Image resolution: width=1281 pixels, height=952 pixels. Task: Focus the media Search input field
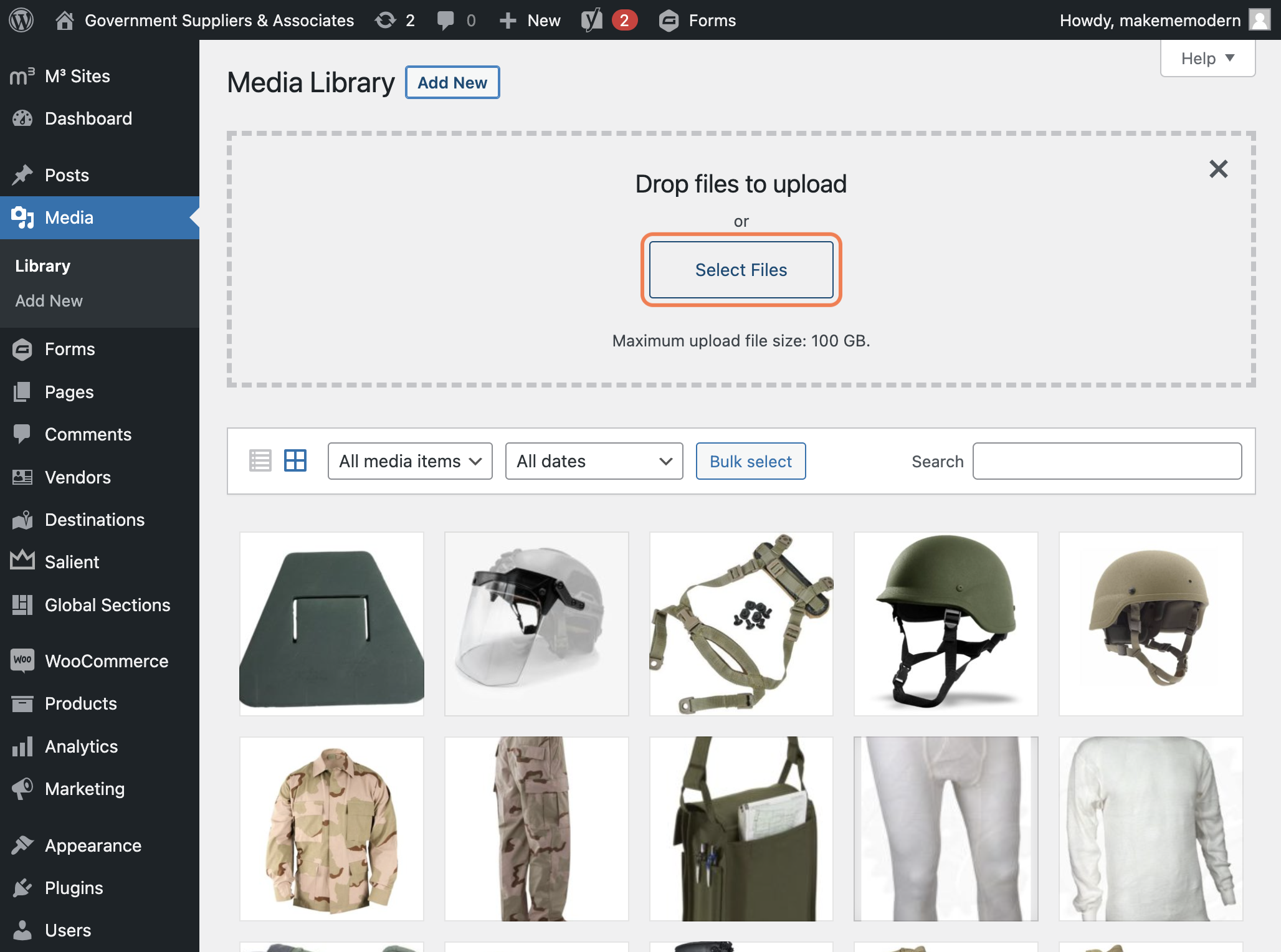1107,461
